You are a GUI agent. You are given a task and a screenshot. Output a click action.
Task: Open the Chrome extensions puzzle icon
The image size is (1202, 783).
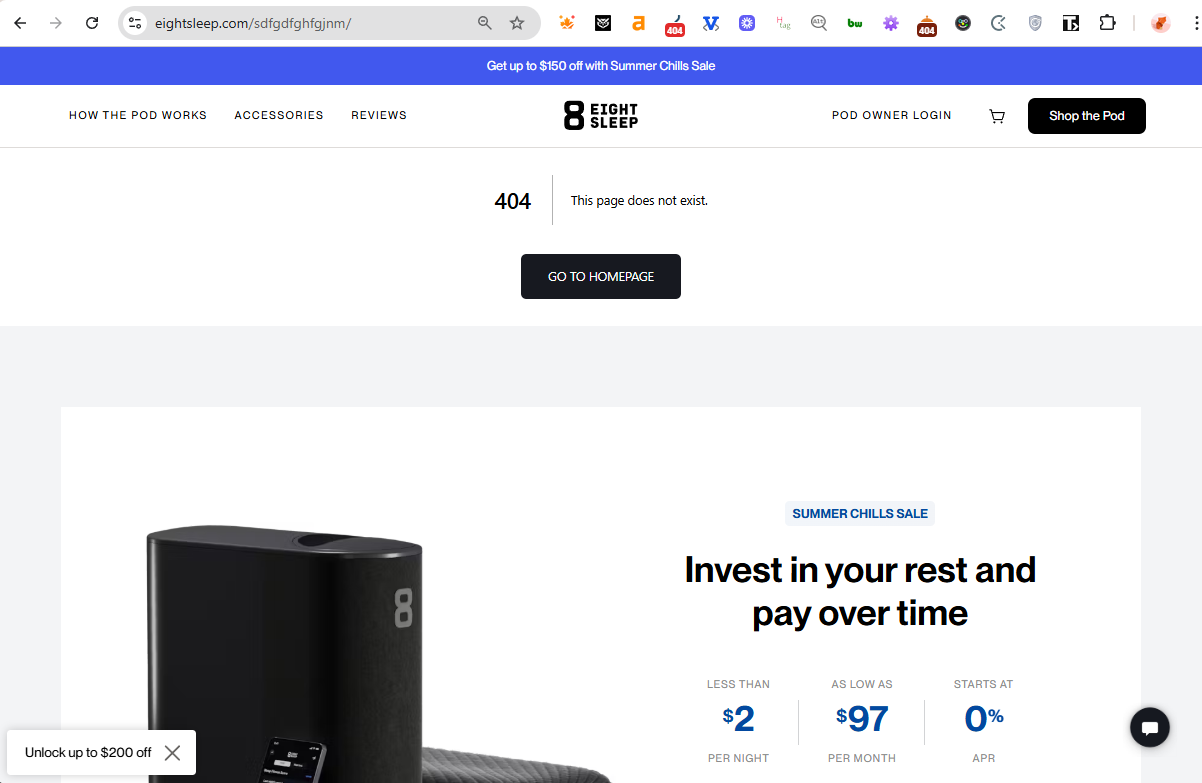1107,23
